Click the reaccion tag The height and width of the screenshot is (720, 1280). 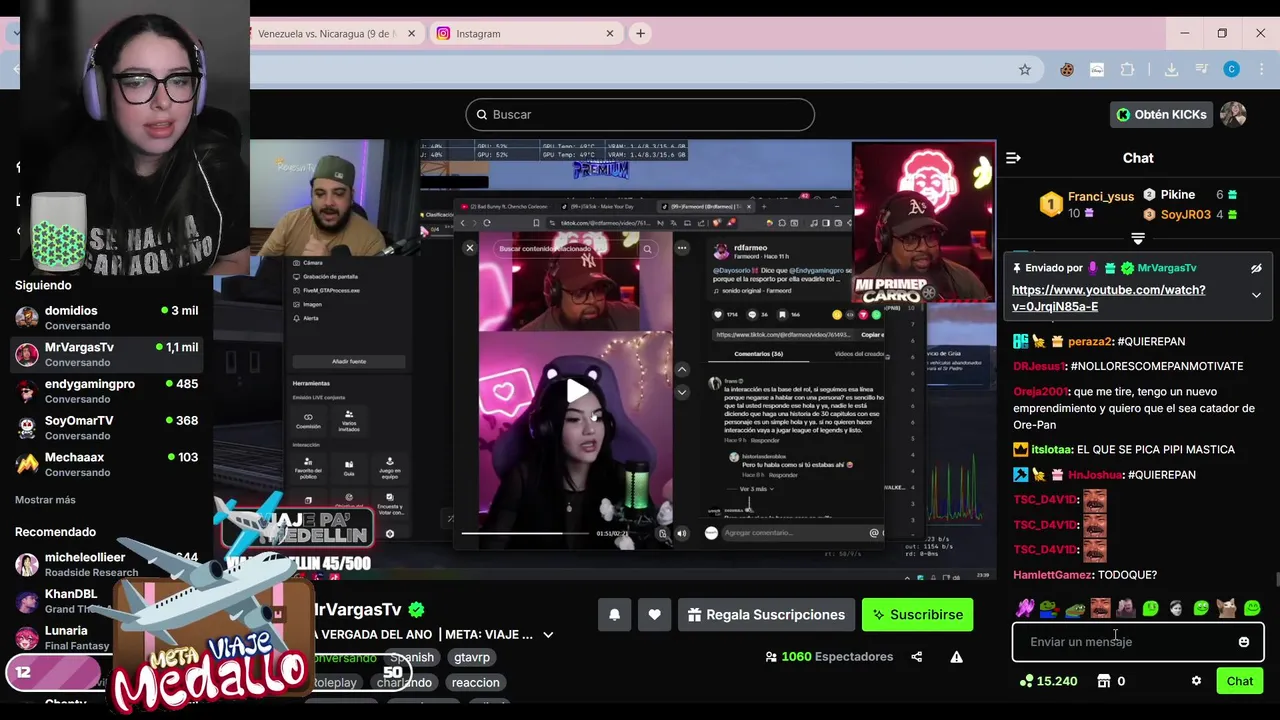pos(475,683)
